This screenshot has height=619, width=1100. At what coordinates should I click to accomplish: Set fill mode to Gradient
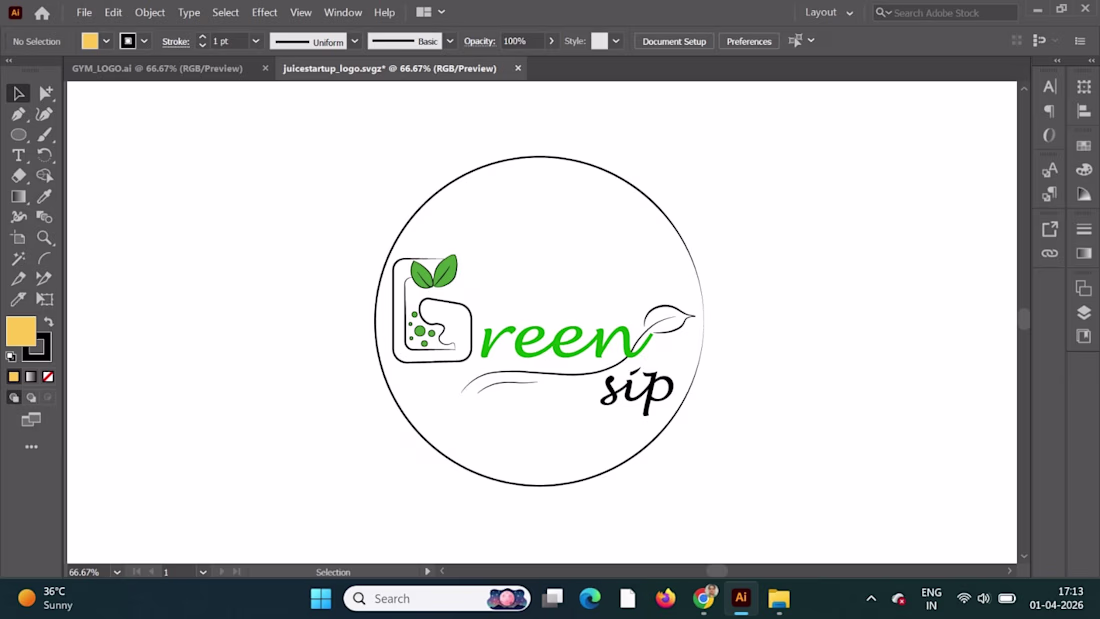[31, 377]
